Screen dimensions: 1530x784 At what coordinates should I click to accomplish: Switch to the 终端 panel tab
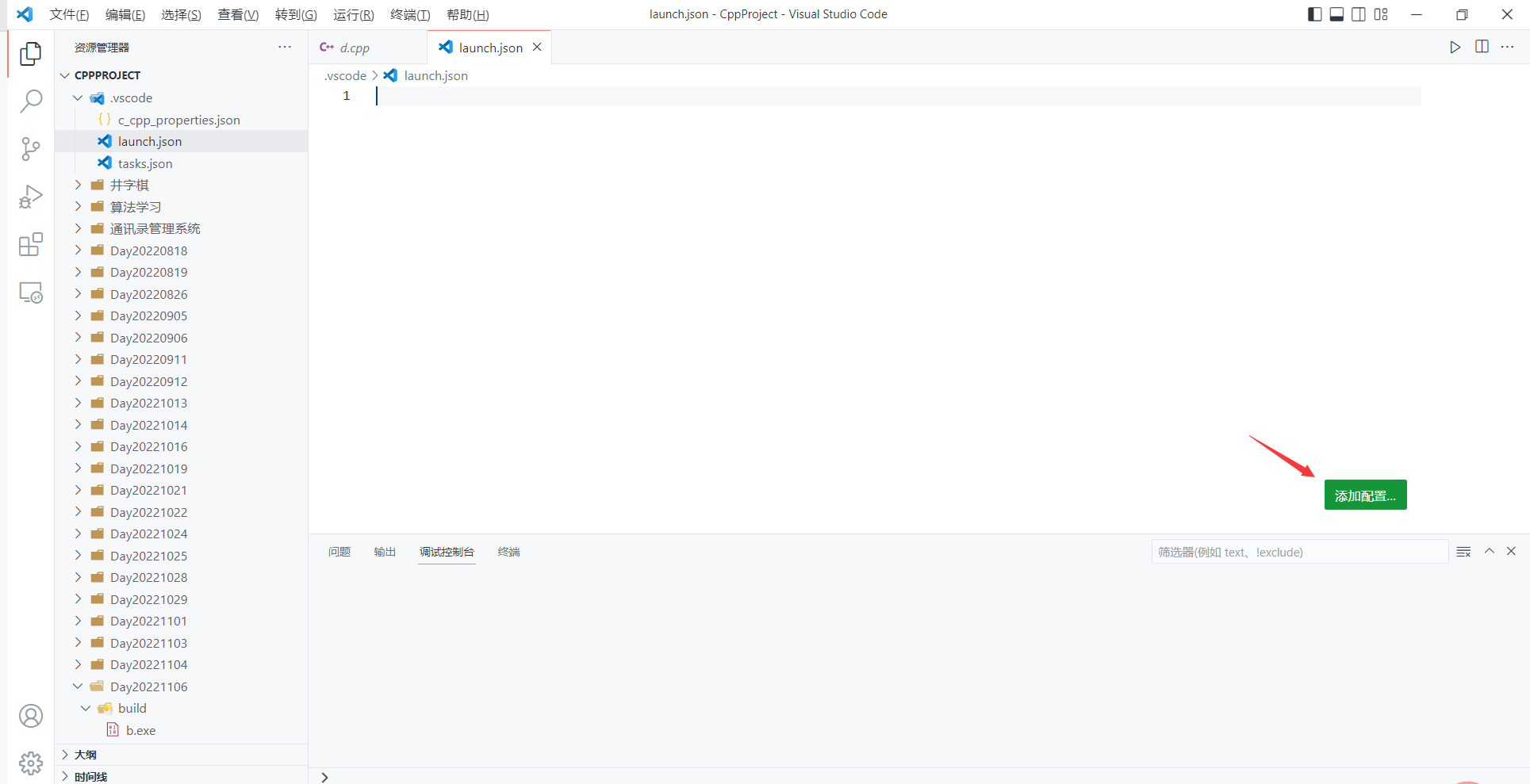tap(508, 552)
